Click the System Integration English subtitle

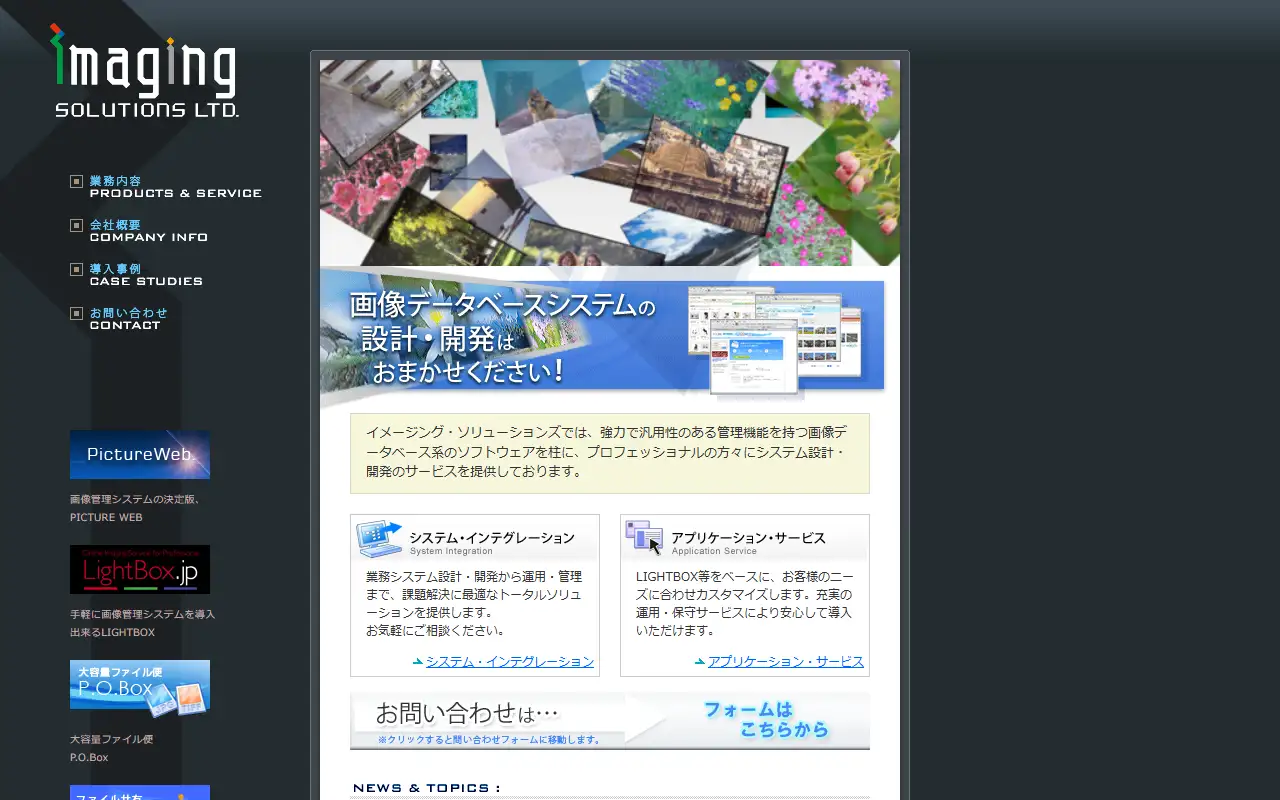coord(451,551)
